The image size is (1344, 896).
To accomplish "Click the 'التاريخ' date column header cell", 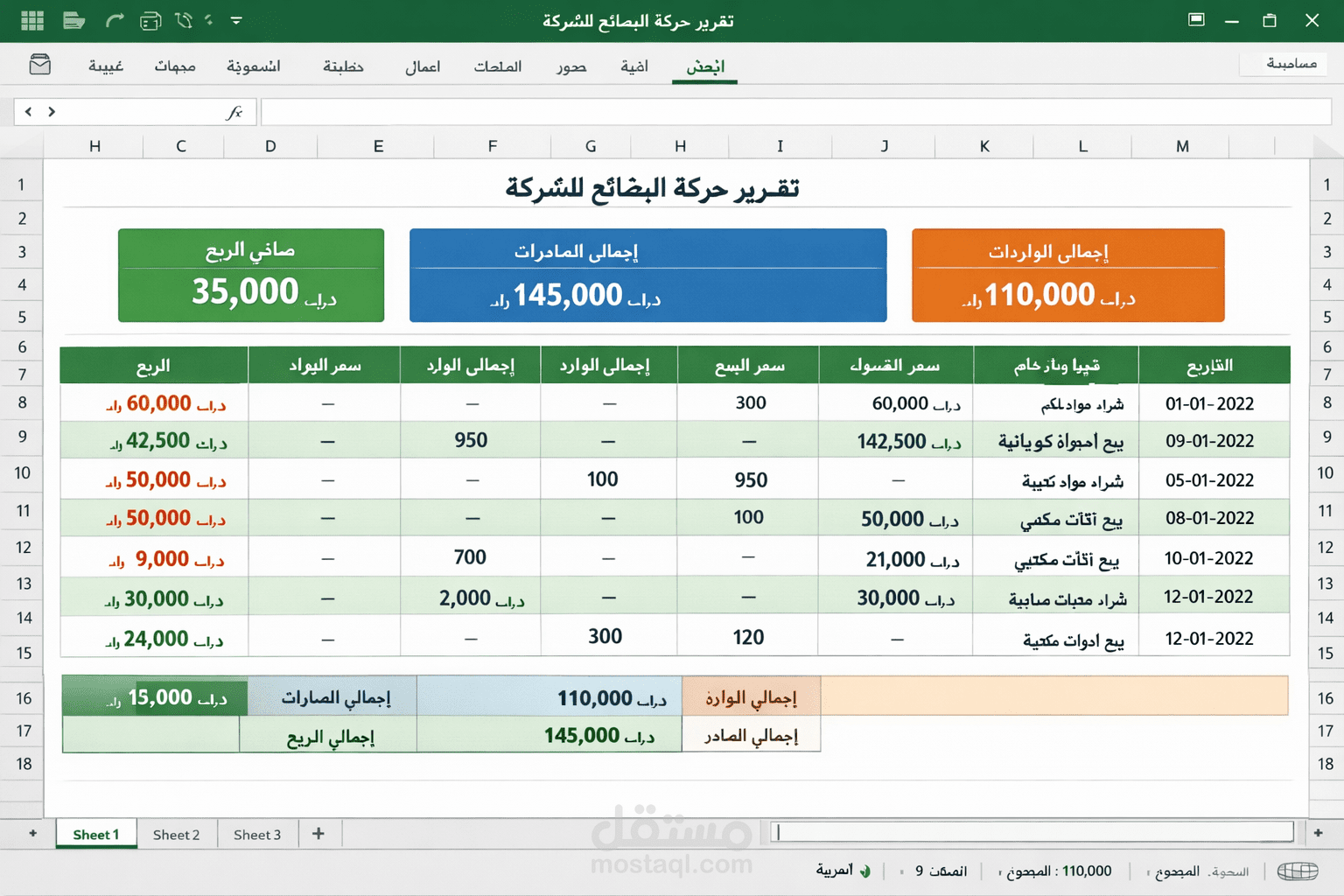I will (1214, 365).
